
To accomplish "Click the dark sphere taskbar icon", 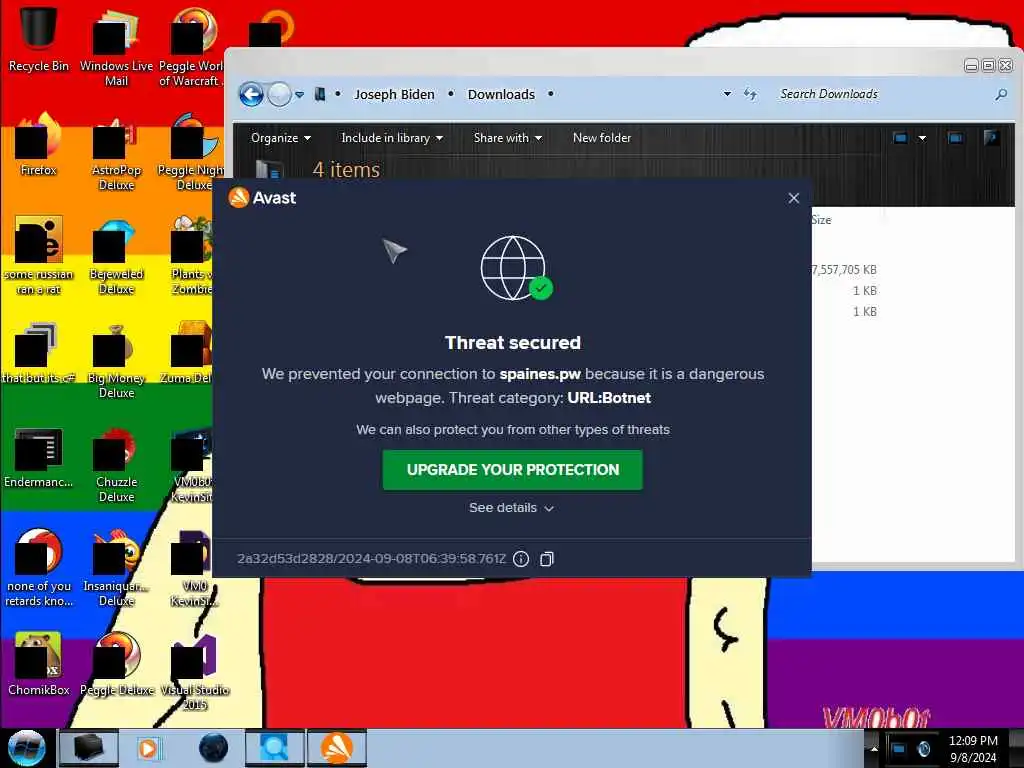I will click(x=213, y=748).
